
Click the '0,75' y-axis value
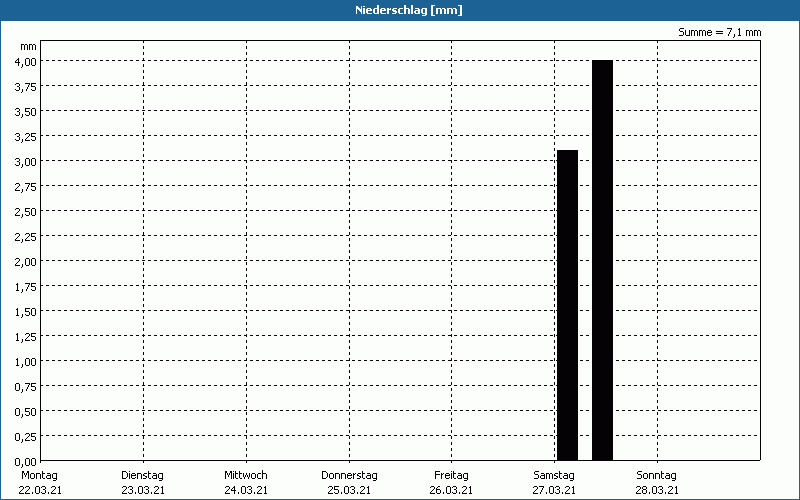point(26,387)
